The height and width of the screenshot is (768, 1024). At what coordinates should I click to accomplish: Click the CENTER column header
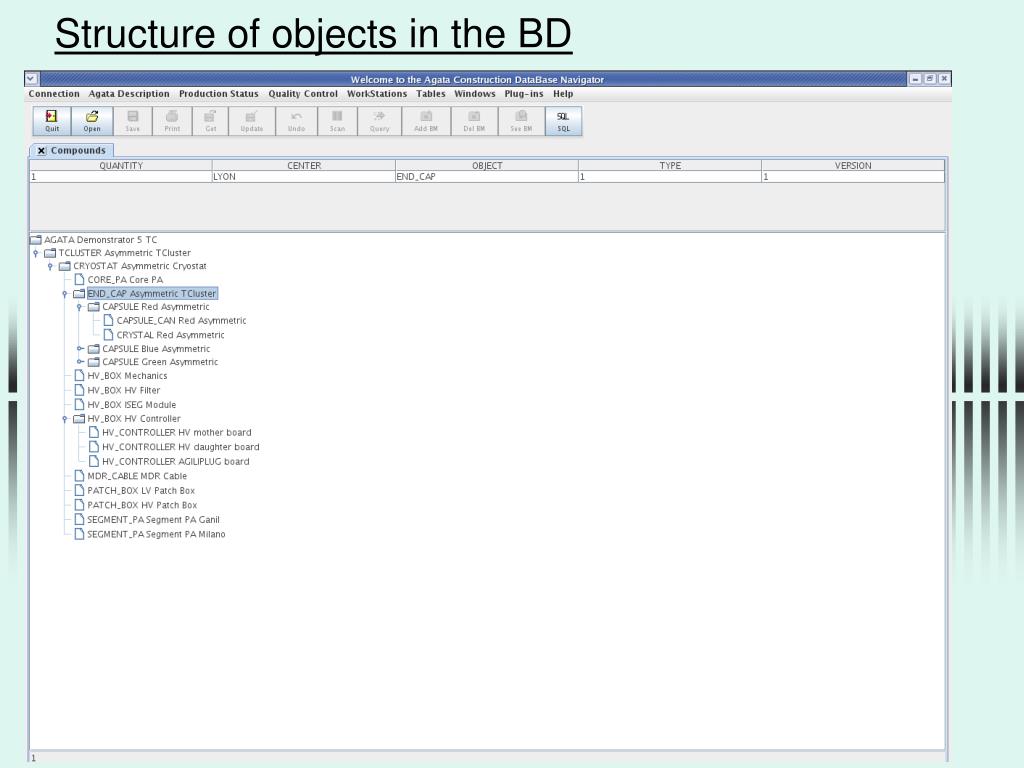(x=304, y=165)
